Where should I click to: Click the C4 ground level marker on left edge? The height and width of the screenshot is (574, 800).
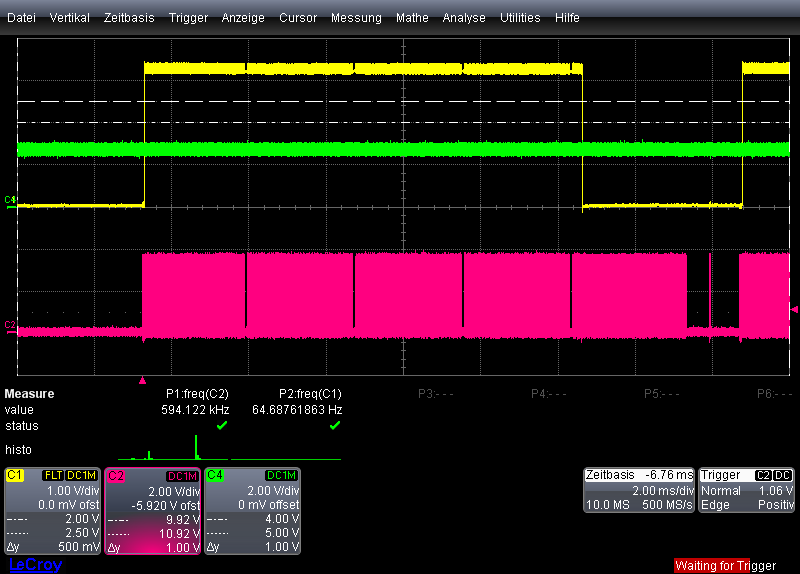tap(10, 200)
